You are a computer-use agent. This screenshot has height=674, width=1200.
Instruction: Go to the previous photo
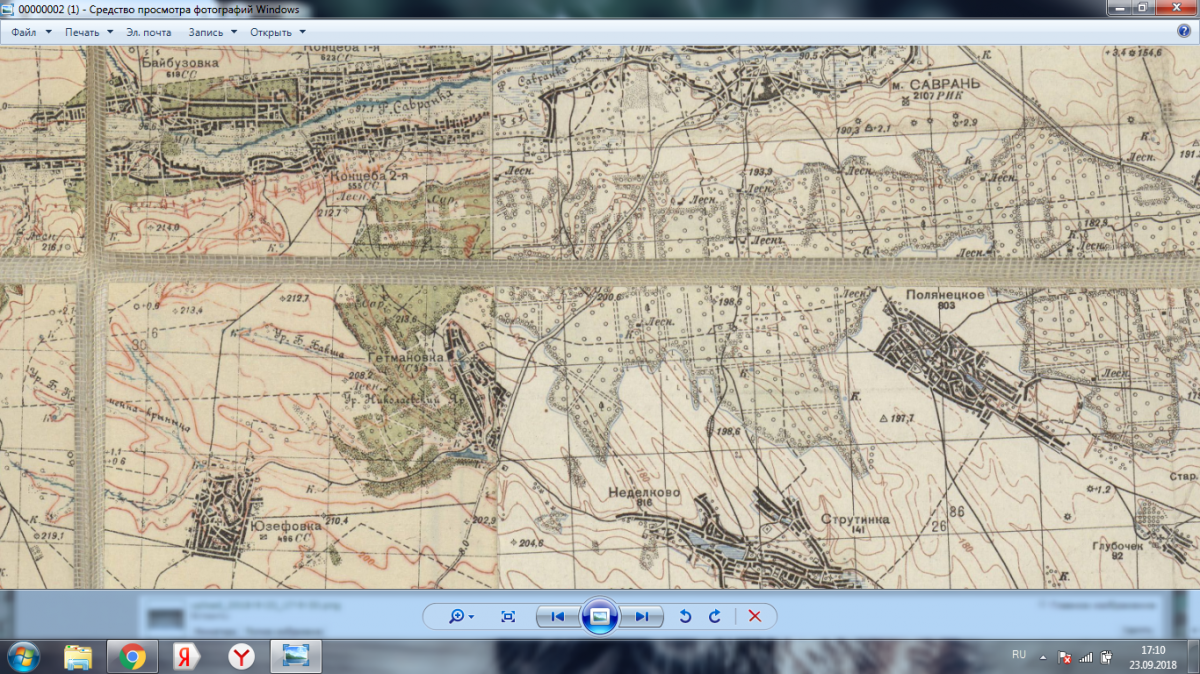tap(558, 617)
